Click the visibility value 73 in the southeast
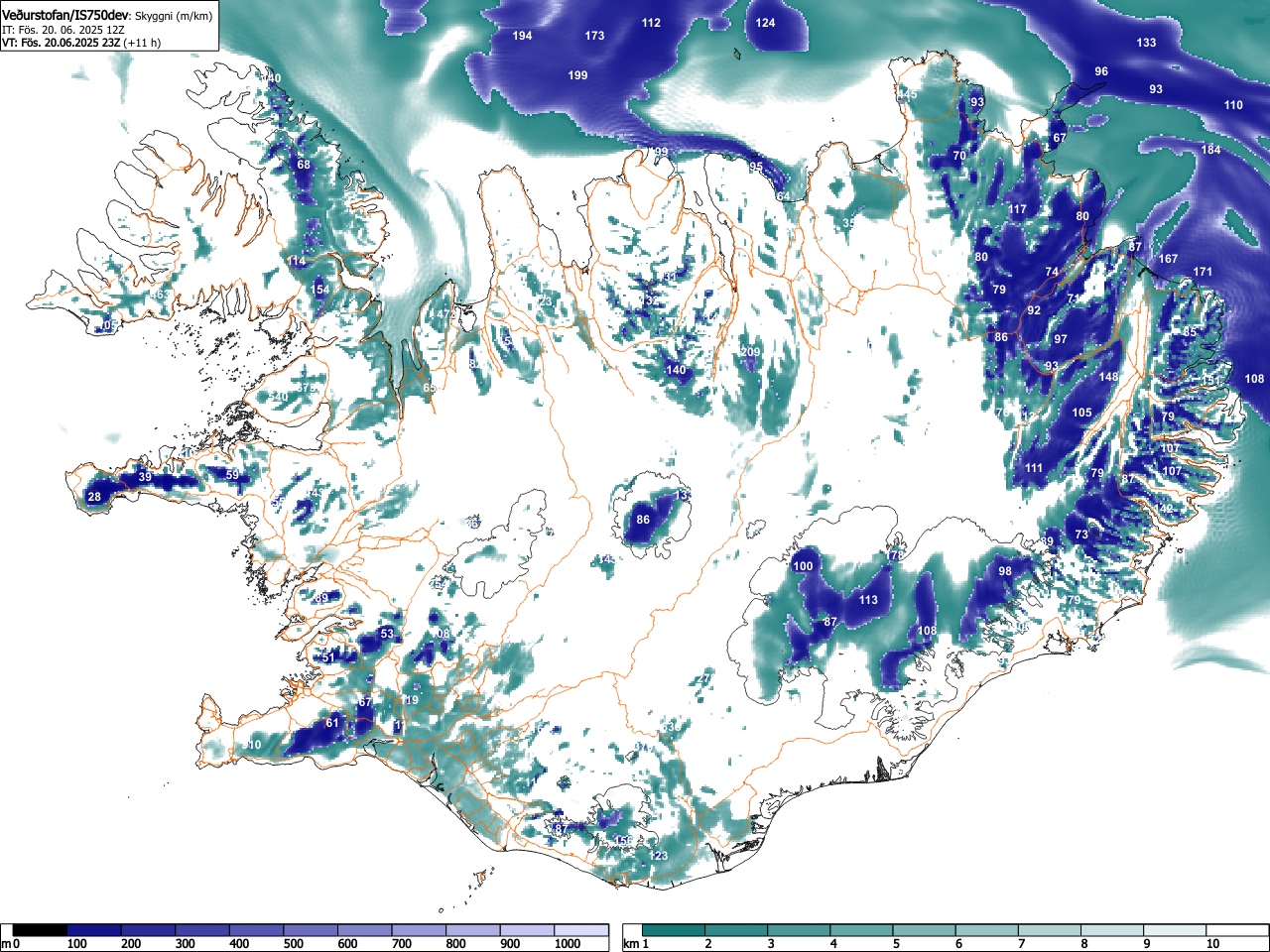The height and width of the screenshot is (952, 1270). click(1081, 535)
